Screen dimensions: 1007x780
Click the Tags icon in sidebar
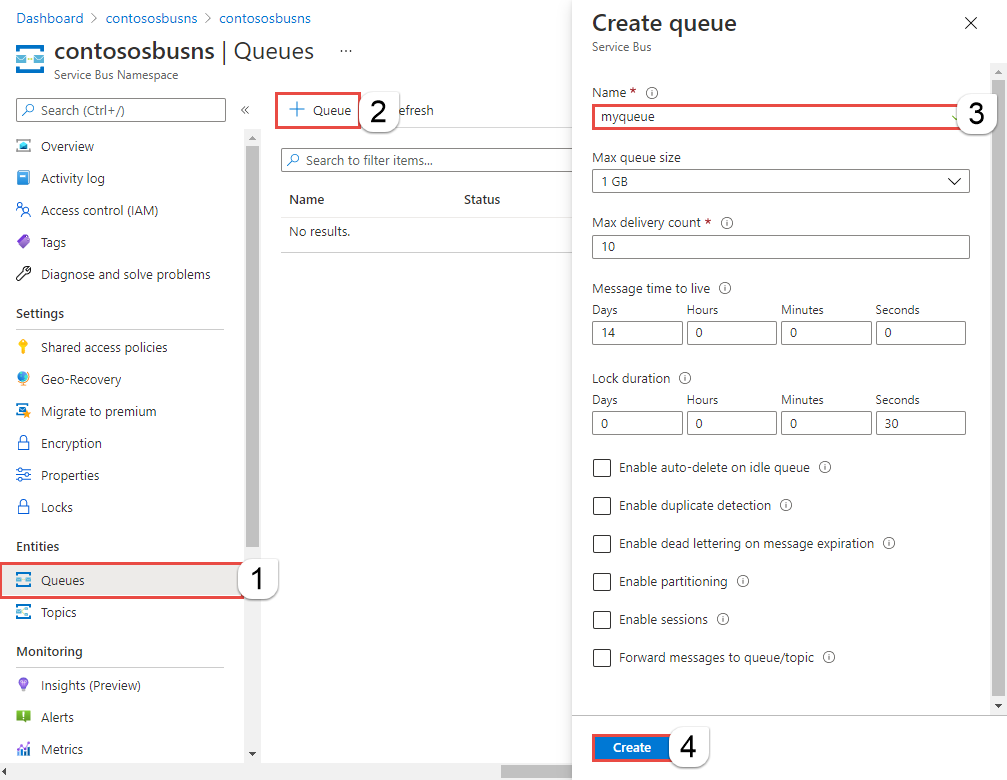24,242
